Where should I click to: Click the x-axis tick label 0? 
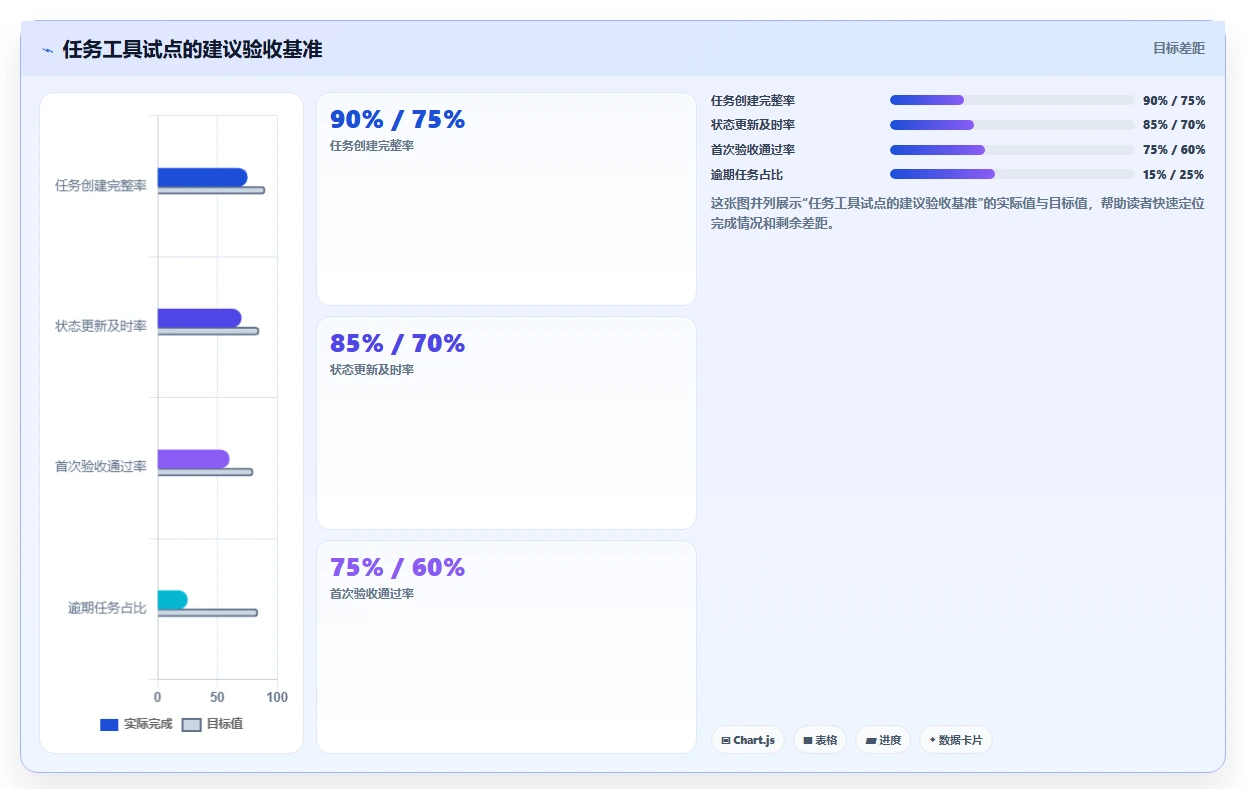tap(157, 697)
